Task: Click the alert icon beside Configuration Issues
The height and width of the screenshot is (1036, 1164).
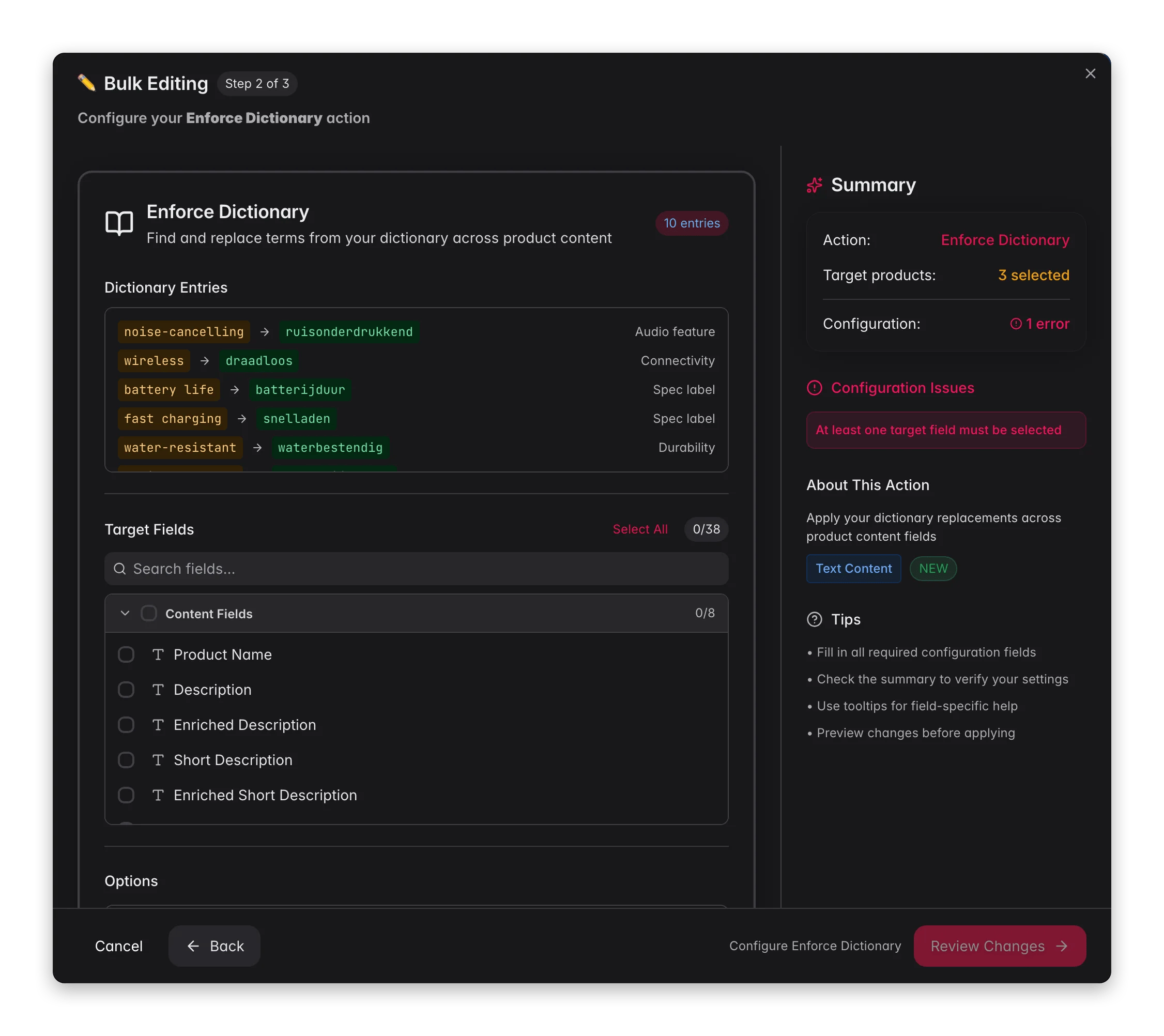Action: (x=815, y=388)
